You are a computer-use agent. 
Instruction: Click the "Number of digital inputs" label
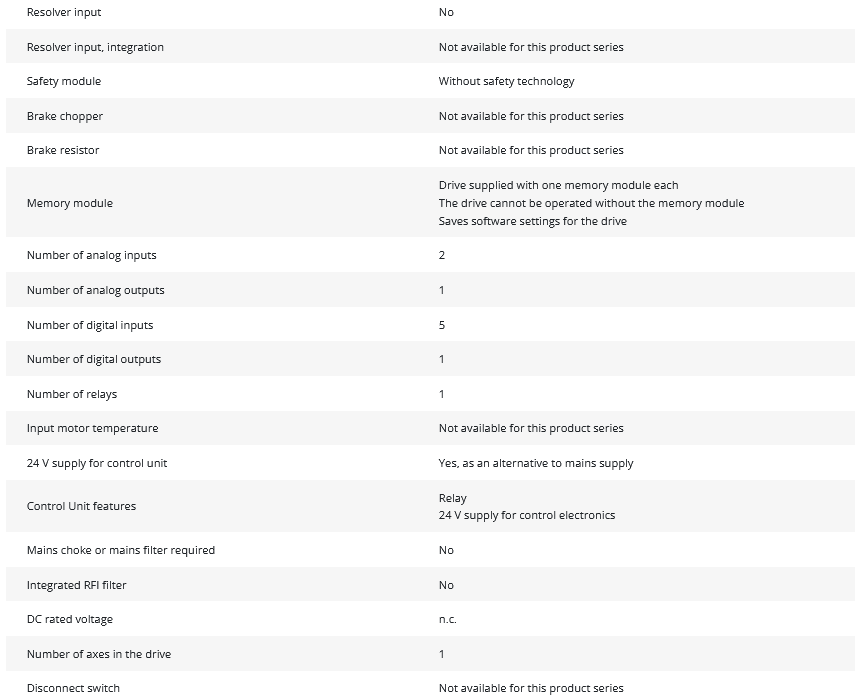[90, 325]
